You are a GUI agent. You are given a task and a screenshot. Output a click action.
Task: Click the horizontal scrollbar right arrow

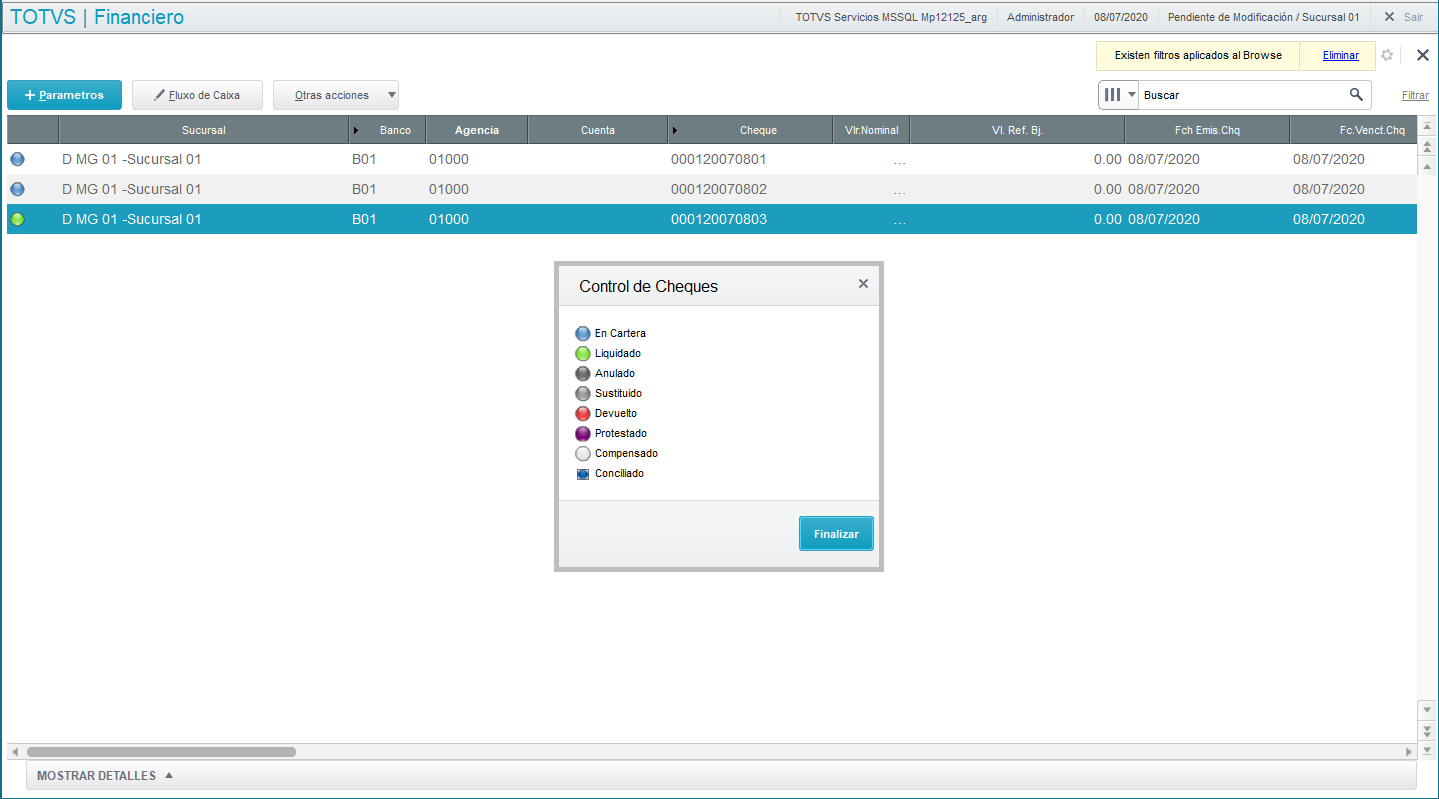[1410, 751]
